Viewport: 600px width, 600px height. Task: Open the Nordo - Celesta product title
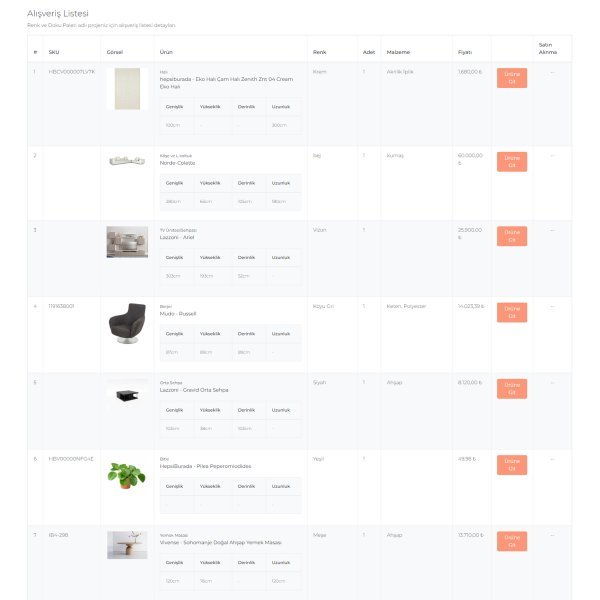coord(178,162)
